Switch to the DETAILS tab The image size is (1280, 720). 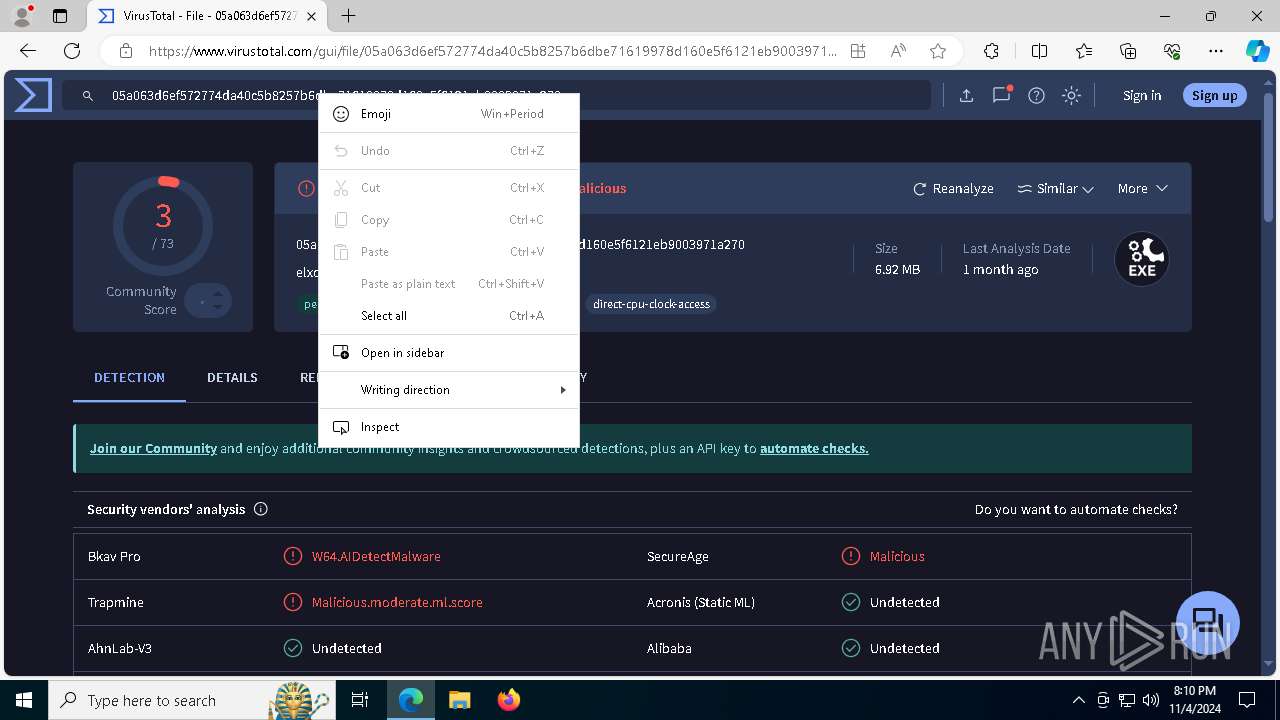click(x=232, y=378)
